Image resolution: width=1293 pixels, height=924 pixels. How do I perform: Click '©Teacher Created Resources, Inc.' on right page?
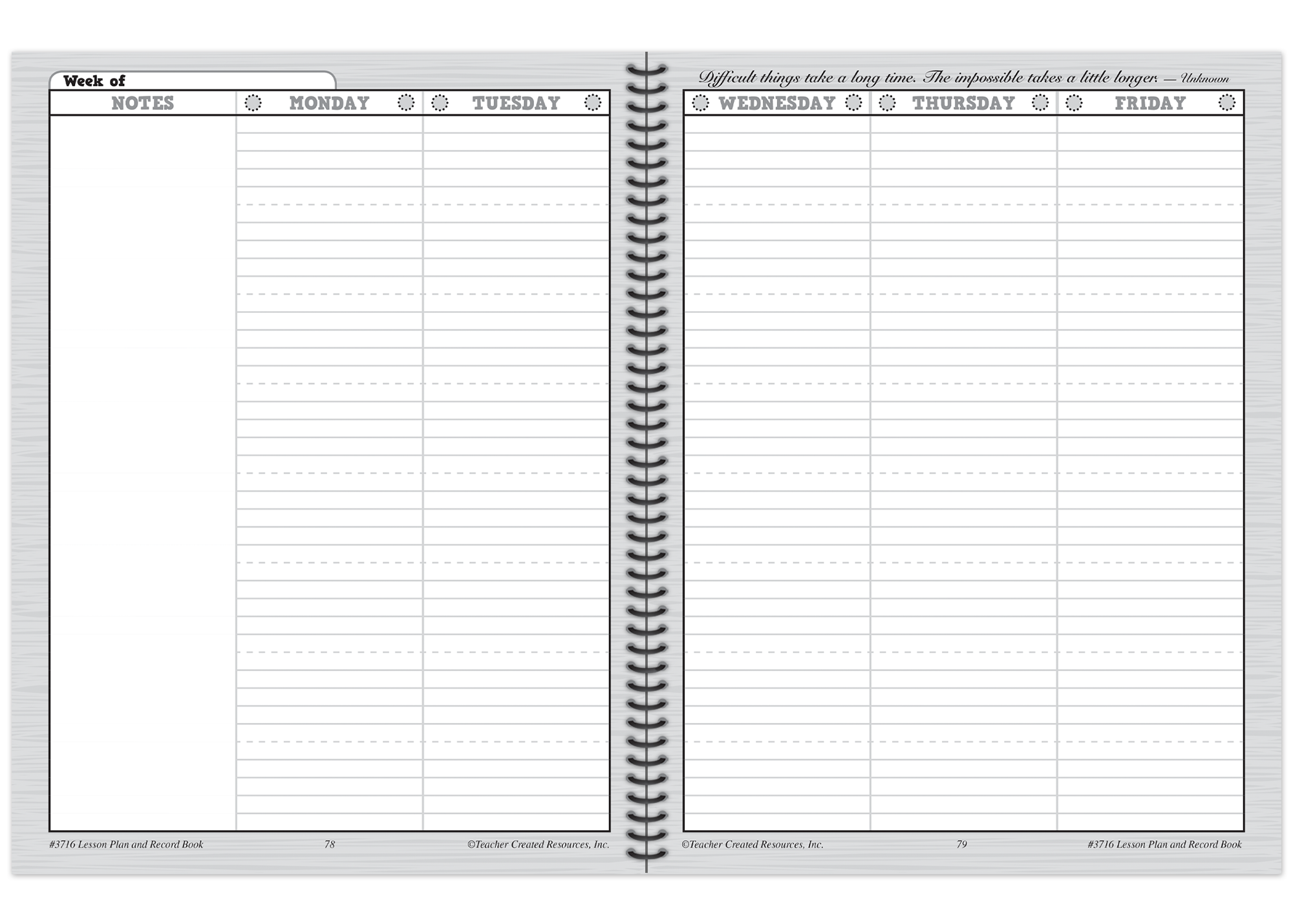(x=753, y=844)
